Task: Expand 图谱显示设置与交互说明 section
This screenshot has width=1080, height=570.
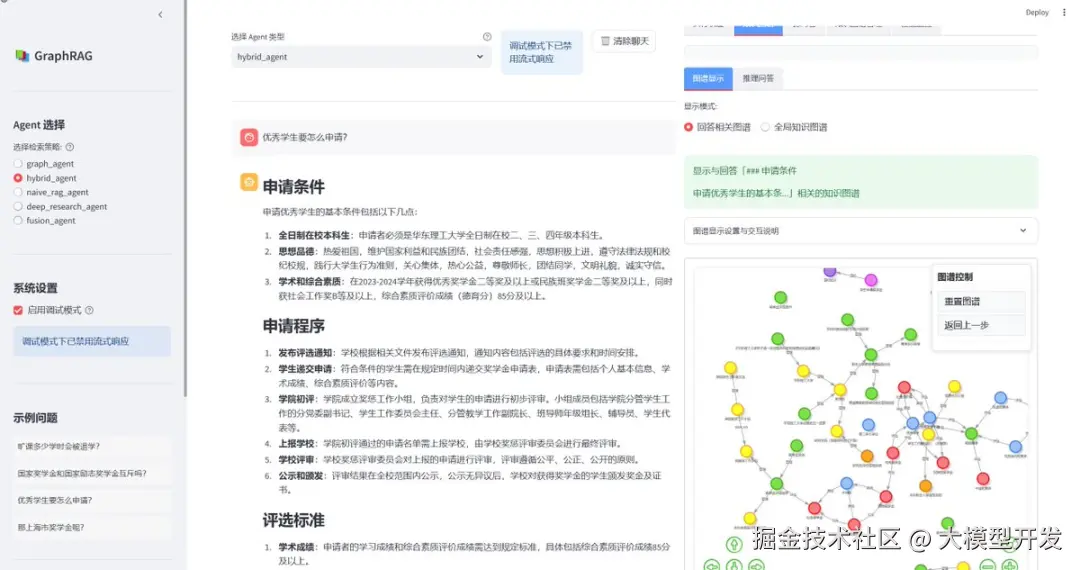Action: (860, 231)
